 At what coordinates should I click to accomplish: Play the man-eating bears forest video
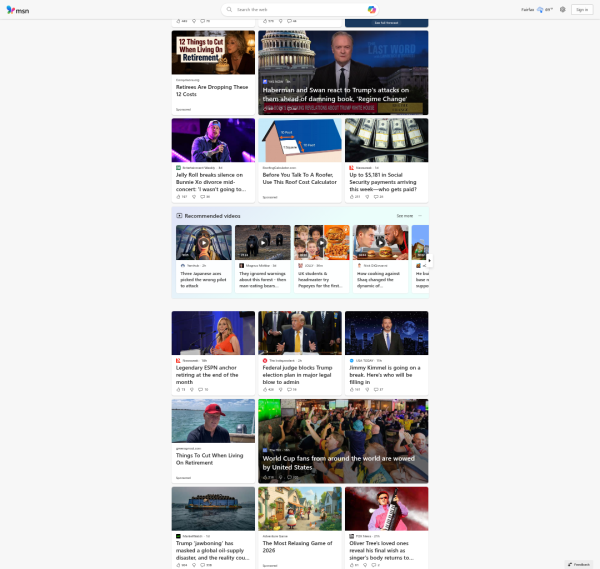(x=263, y=243)
